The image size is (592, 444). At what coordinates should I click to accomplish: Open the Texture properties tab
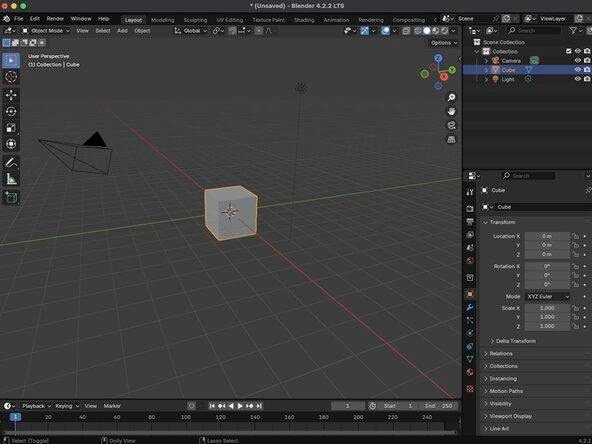(x=470, y=388)
